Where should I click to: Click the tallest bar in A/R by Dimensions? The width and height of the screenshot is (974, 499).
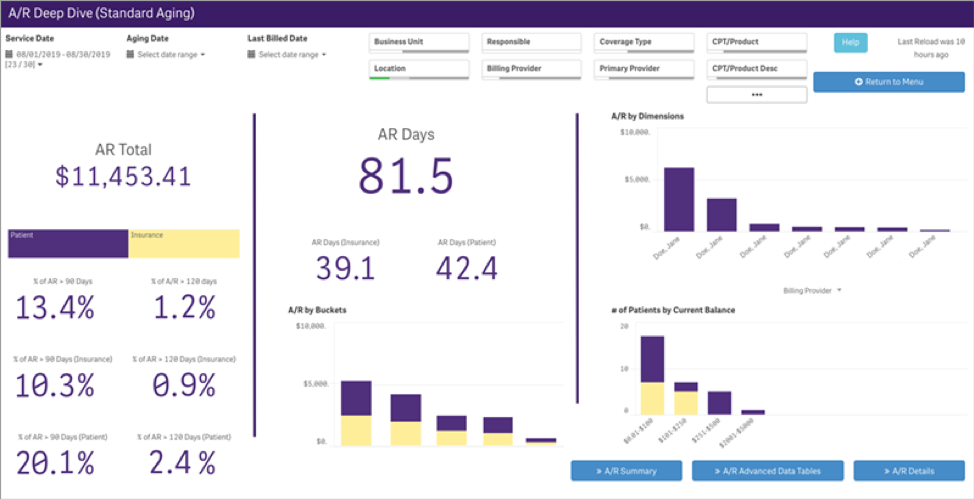pyautogui.click(x=679, y=199)
